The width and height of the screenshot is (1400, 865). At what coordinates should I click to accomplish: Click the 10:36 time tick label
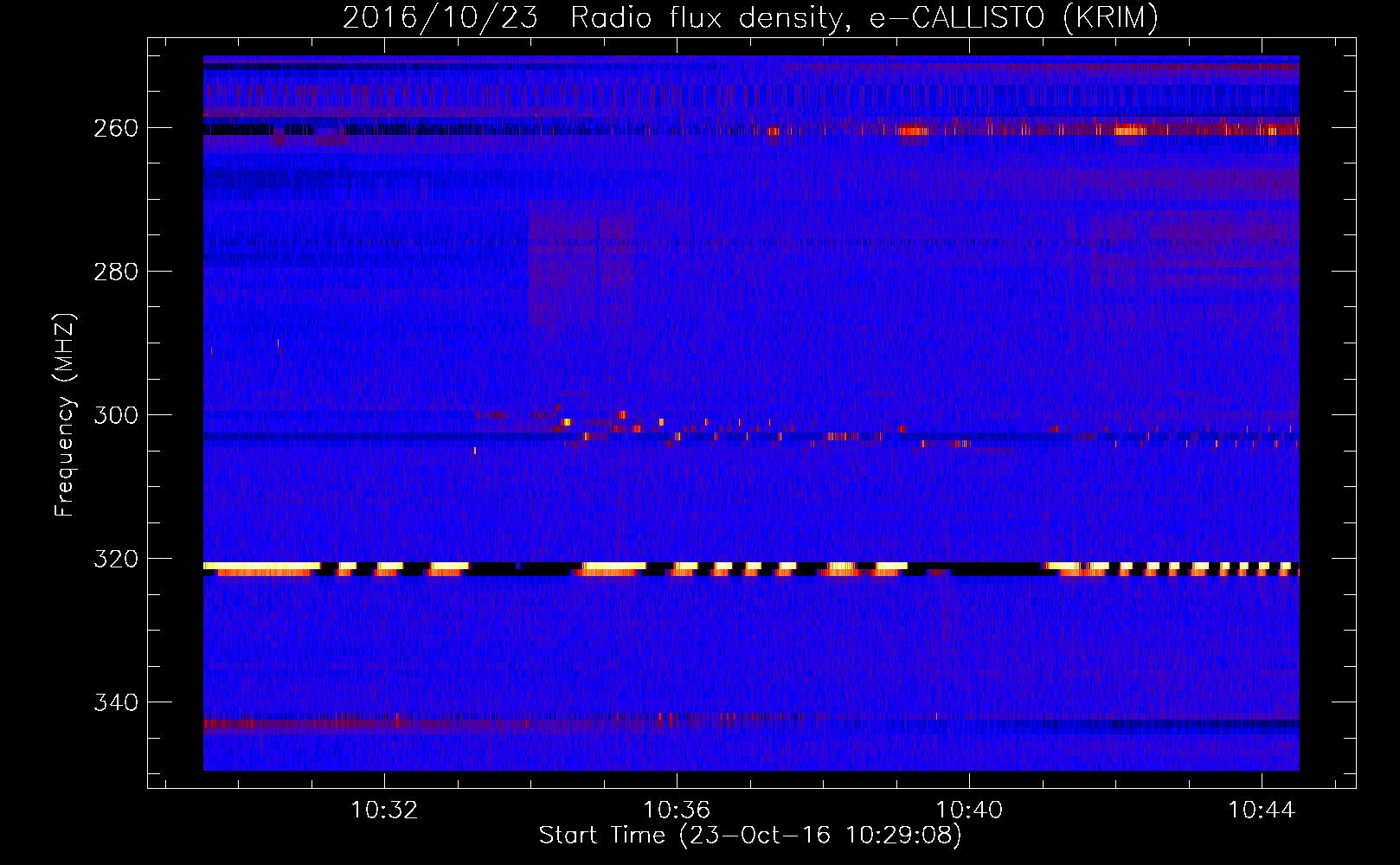tap(677, 810)
